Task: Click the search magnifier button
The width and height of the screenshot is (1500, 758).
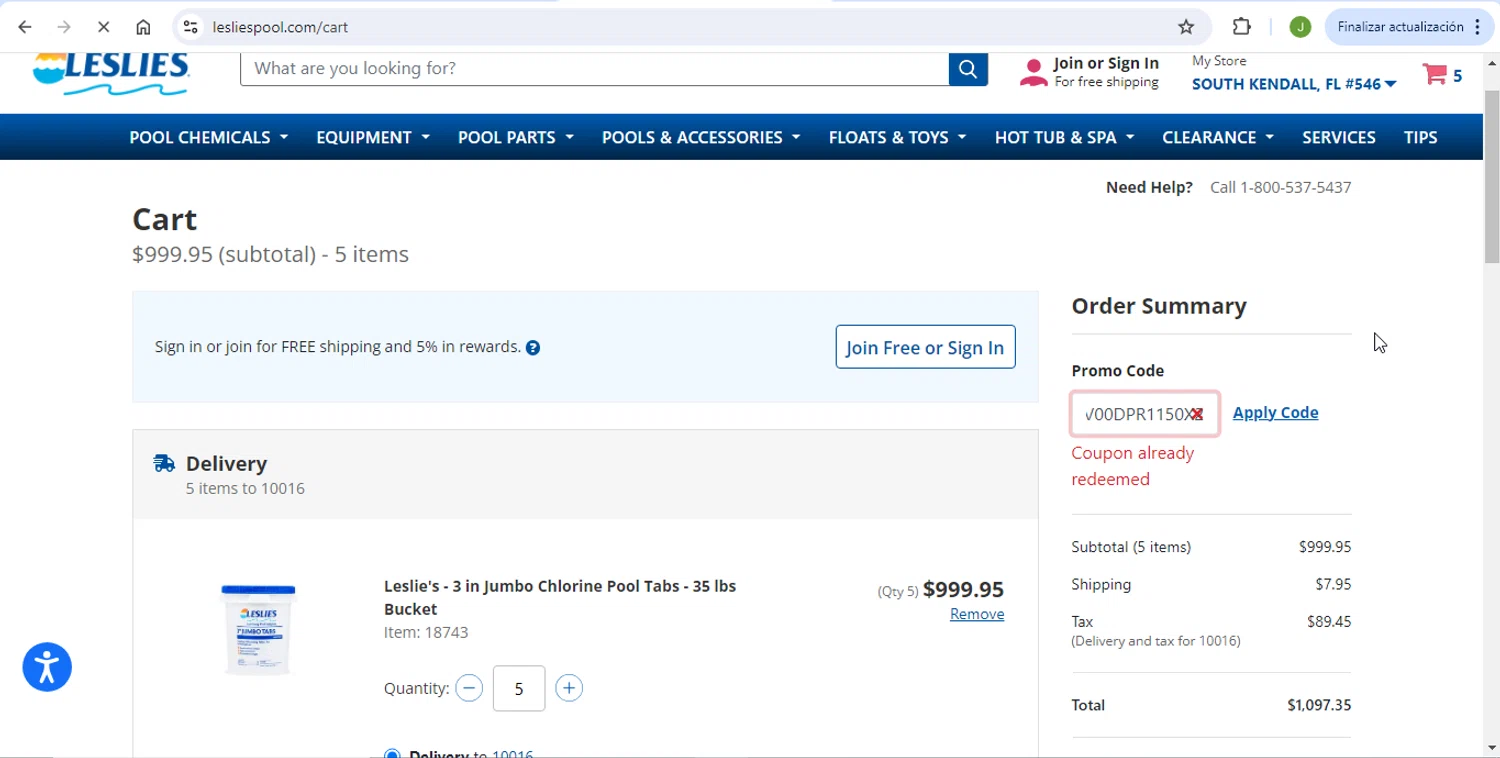Action: pyautogui.click(x=968, y=68)
